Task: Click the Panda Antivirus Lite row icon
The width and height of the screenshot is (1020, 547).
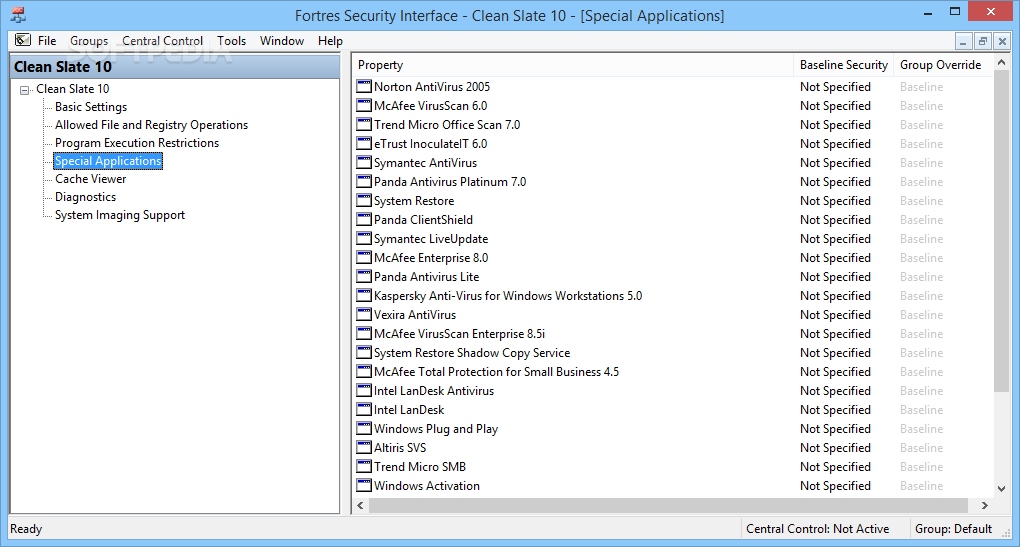Action: (364, 276)
